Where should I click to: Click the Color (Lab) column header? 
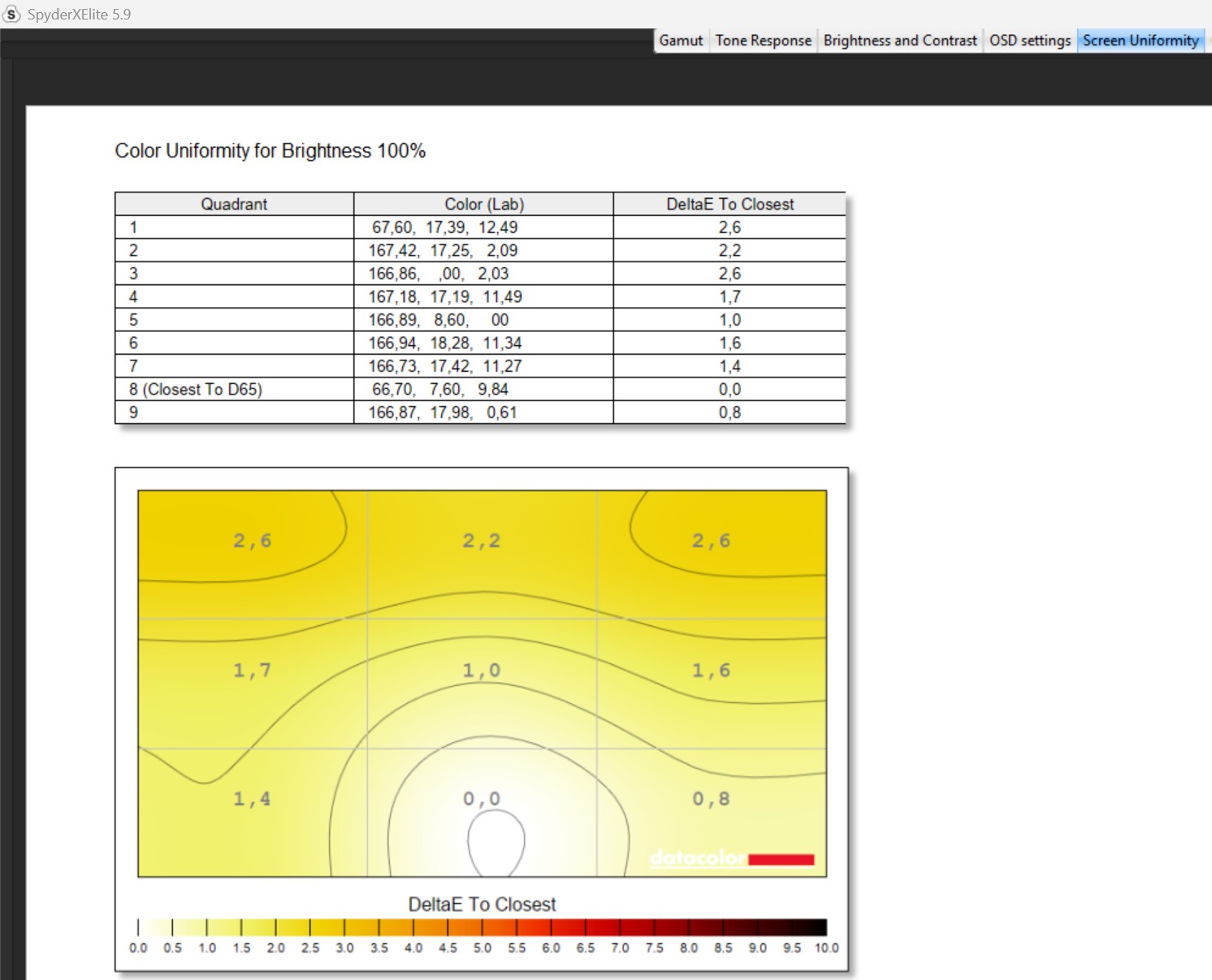483,204
